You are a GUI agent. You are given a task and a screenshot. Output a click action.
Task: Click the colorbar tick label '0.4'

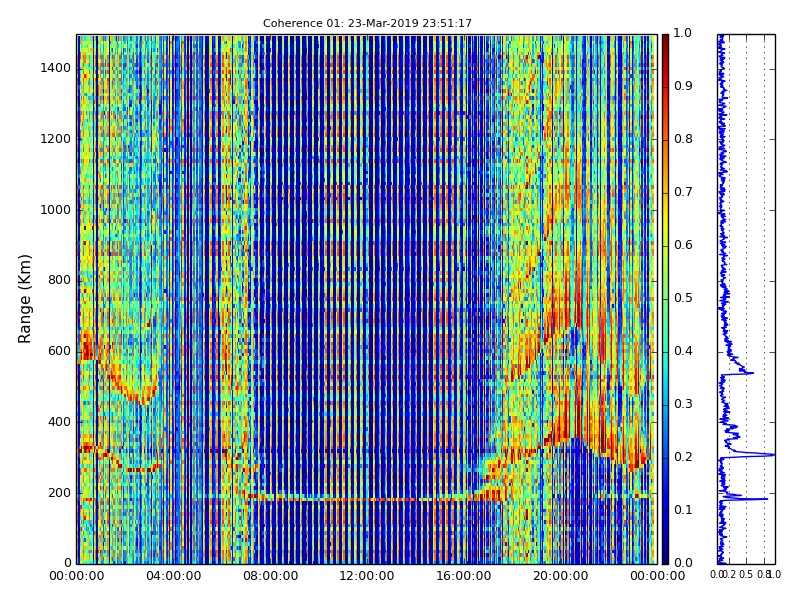pos(683,351)
